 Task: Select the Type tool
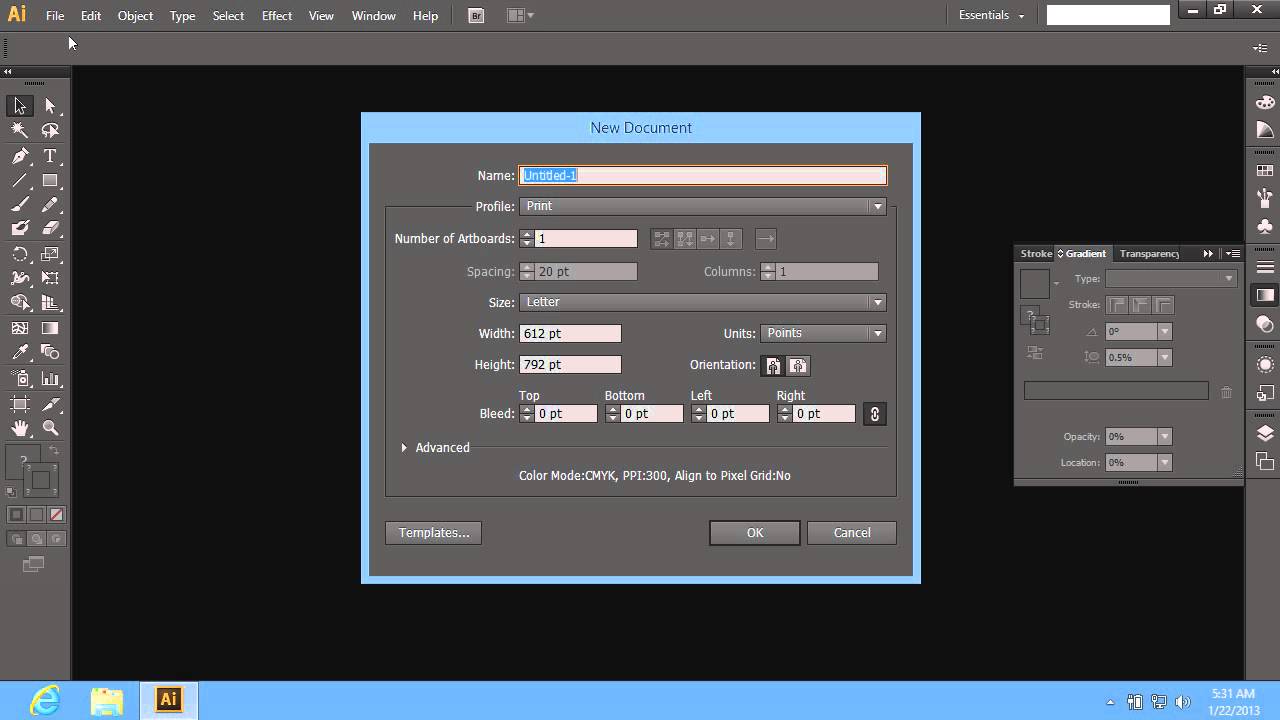point(50,156)
